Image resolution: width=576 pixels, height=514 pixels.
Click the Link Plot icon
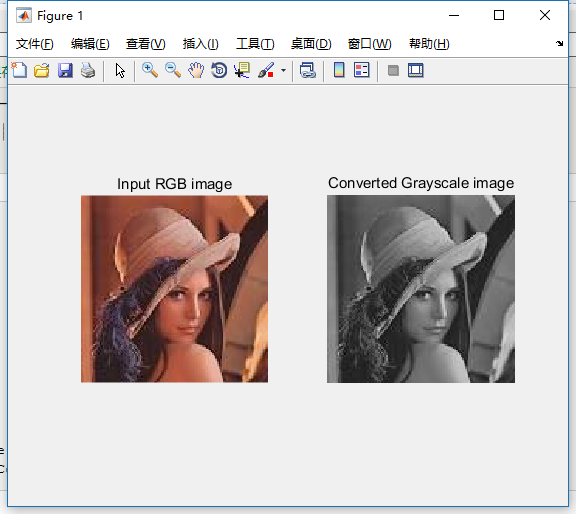pyautogui.click(x=307, y=70)
